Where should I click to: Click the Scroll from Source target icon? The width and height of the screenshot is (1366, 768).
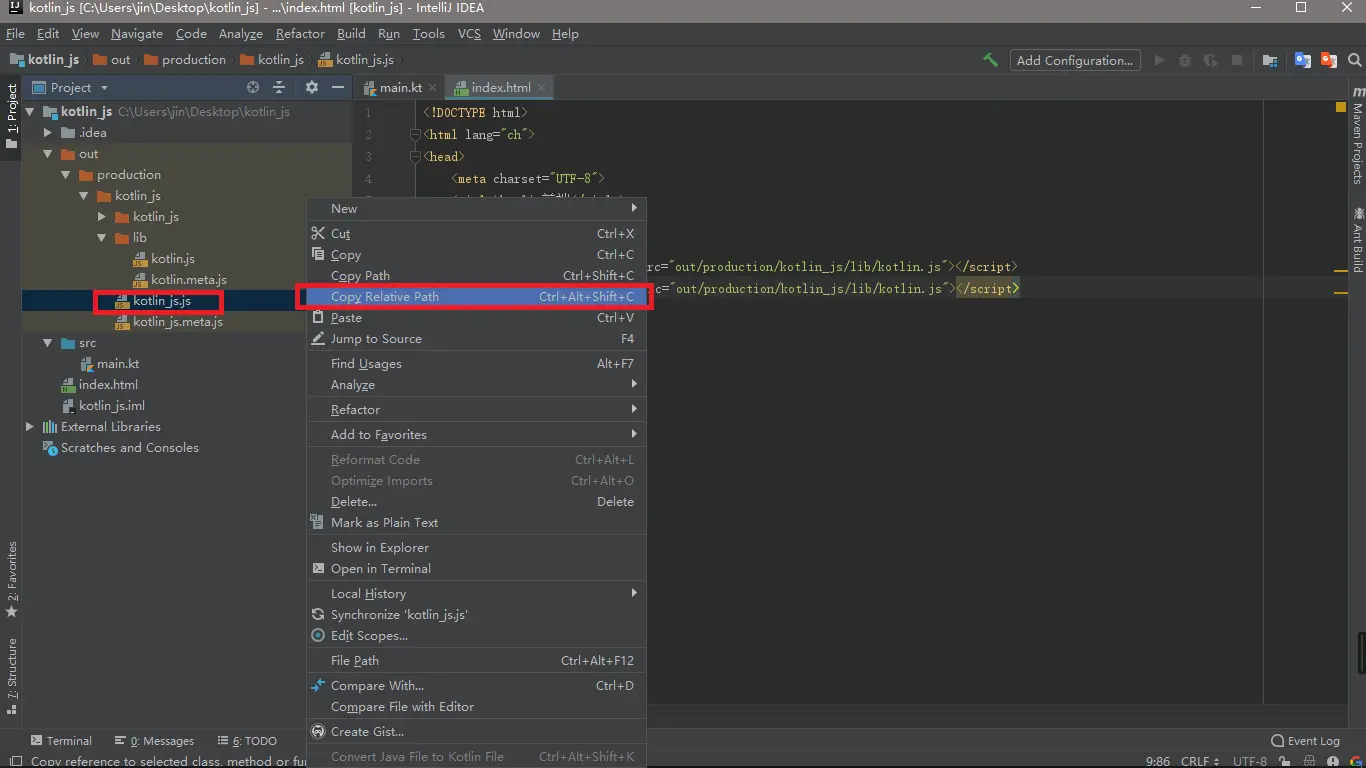click(x=253, y=87)
